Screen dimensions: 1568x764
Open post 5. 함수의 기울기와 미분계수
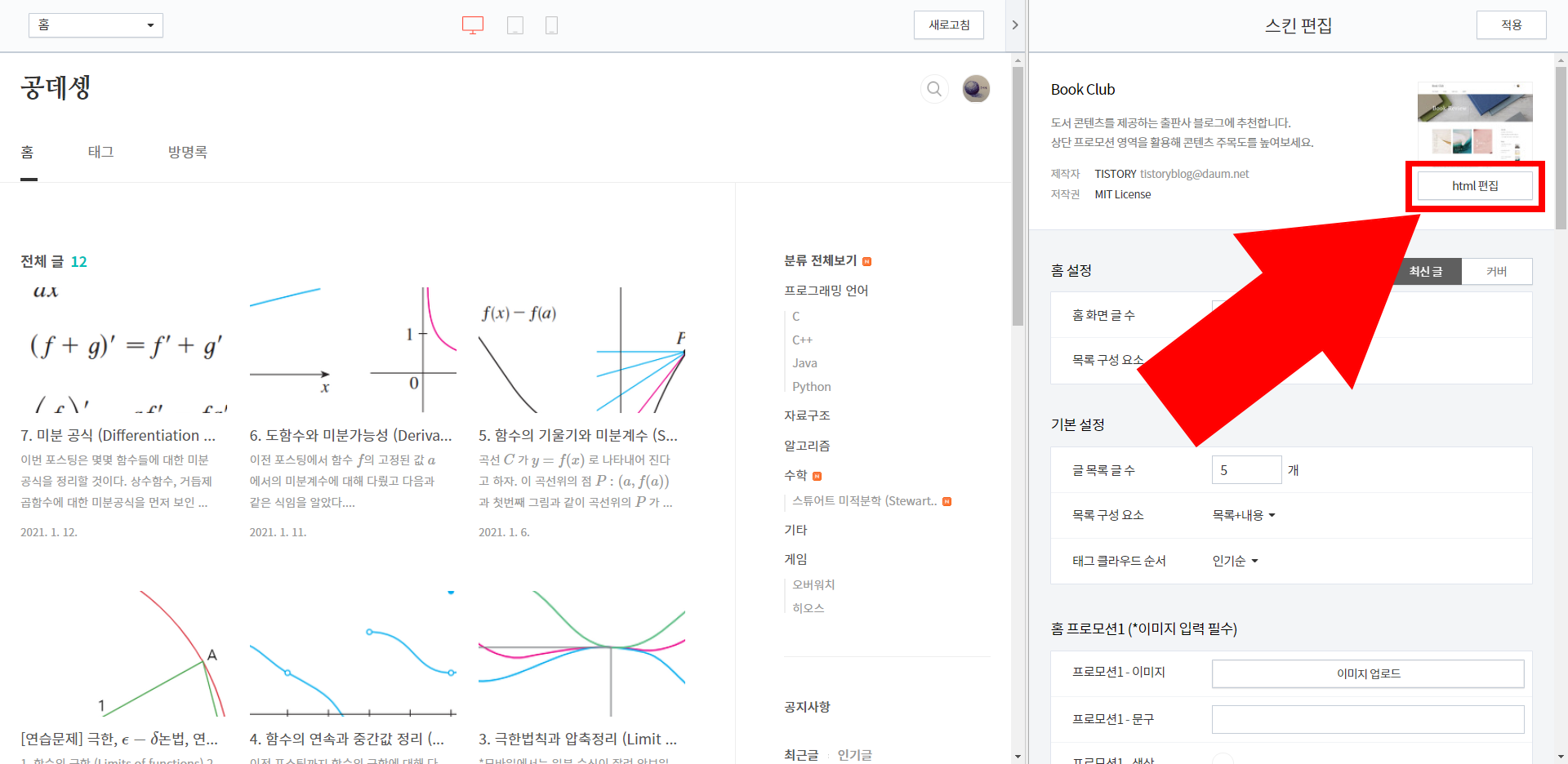tap(578, 435)
